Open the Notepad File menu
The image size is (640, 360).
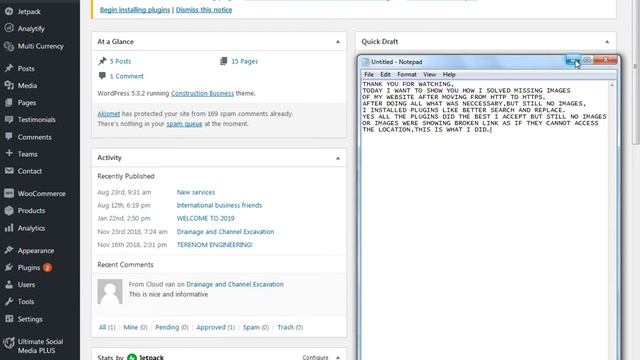point(369,75)
